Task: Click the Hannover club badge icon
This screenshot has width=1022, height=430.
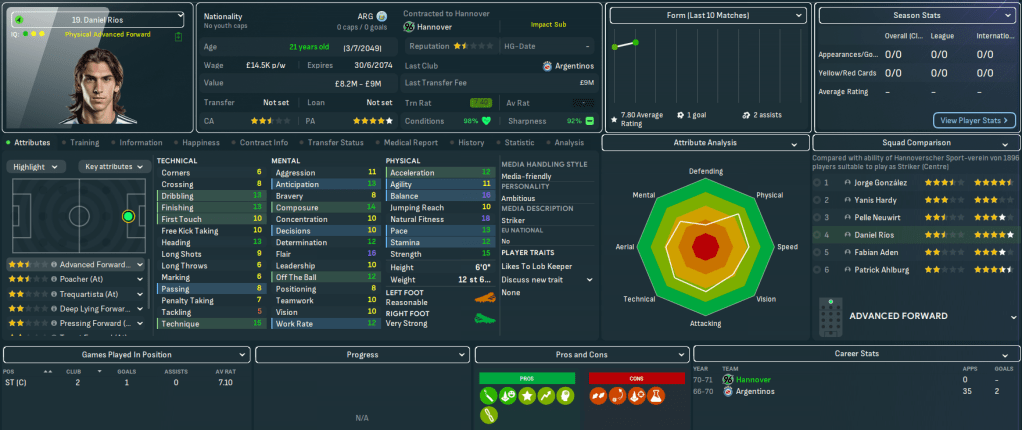Action: pyautogui.click(x=409, y=27)
